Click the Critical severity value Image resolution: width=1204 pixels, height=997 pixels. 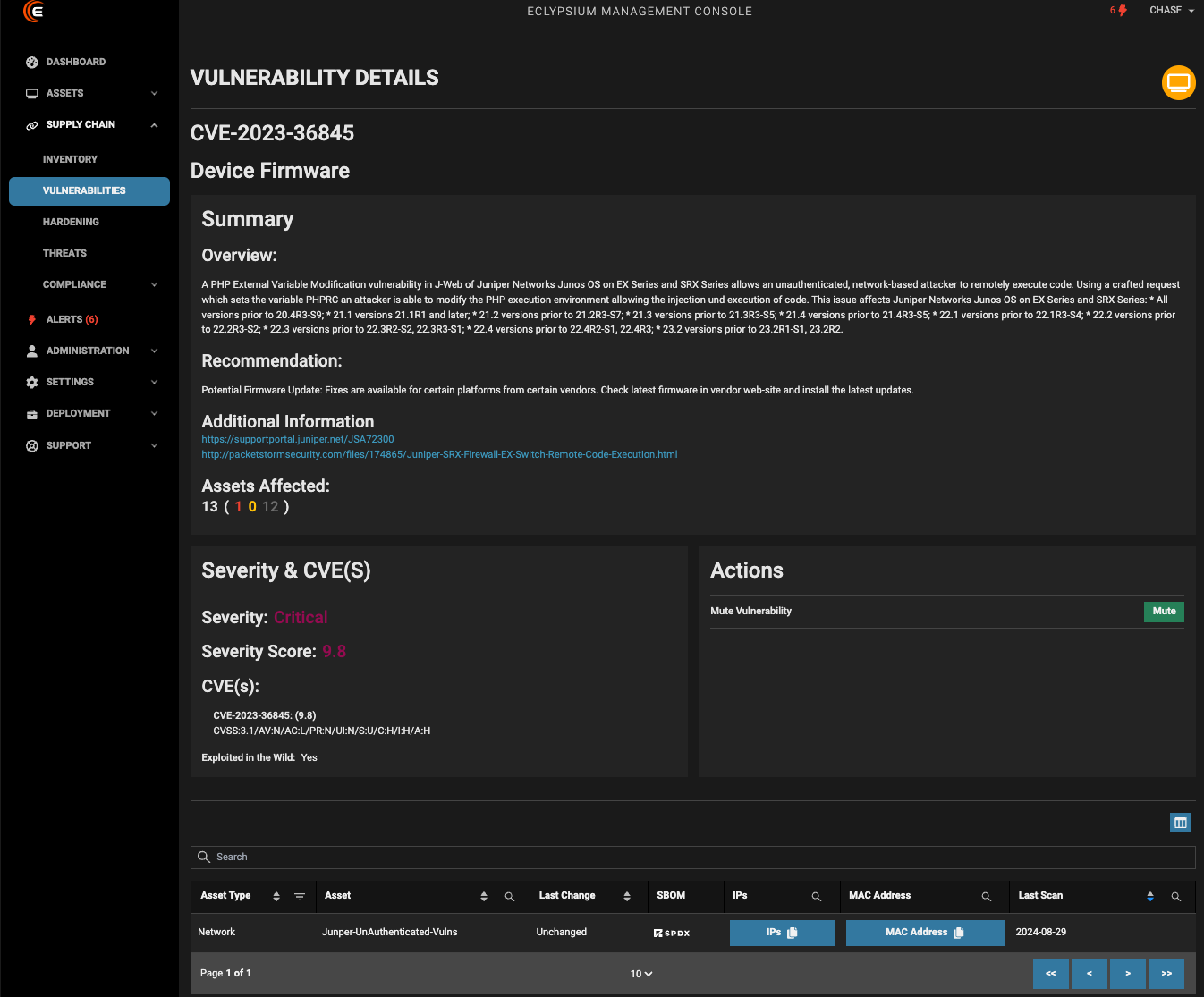[301, 618]
